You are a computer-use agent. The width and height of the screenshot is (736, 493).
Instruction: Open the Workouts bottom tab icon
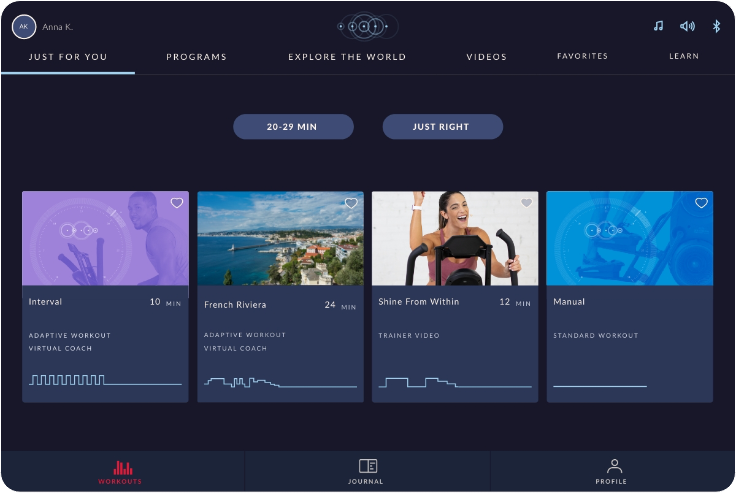(x=123, y=468)
